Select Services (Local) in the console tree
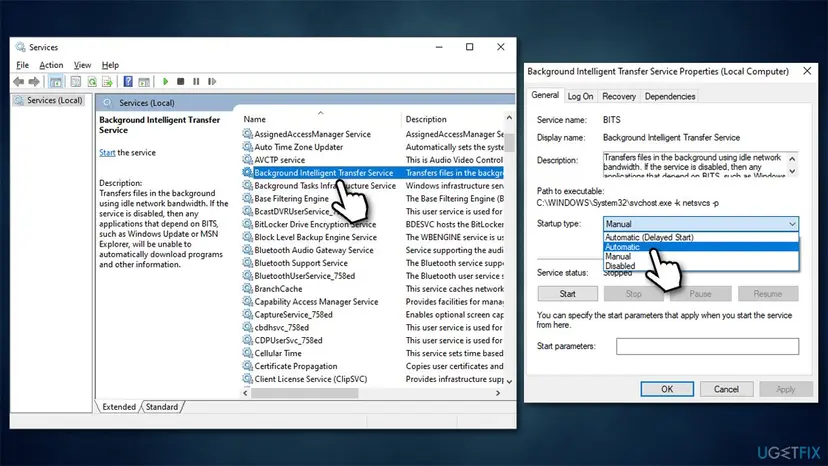This screenshot has width=828, height=466. [49, 100]
